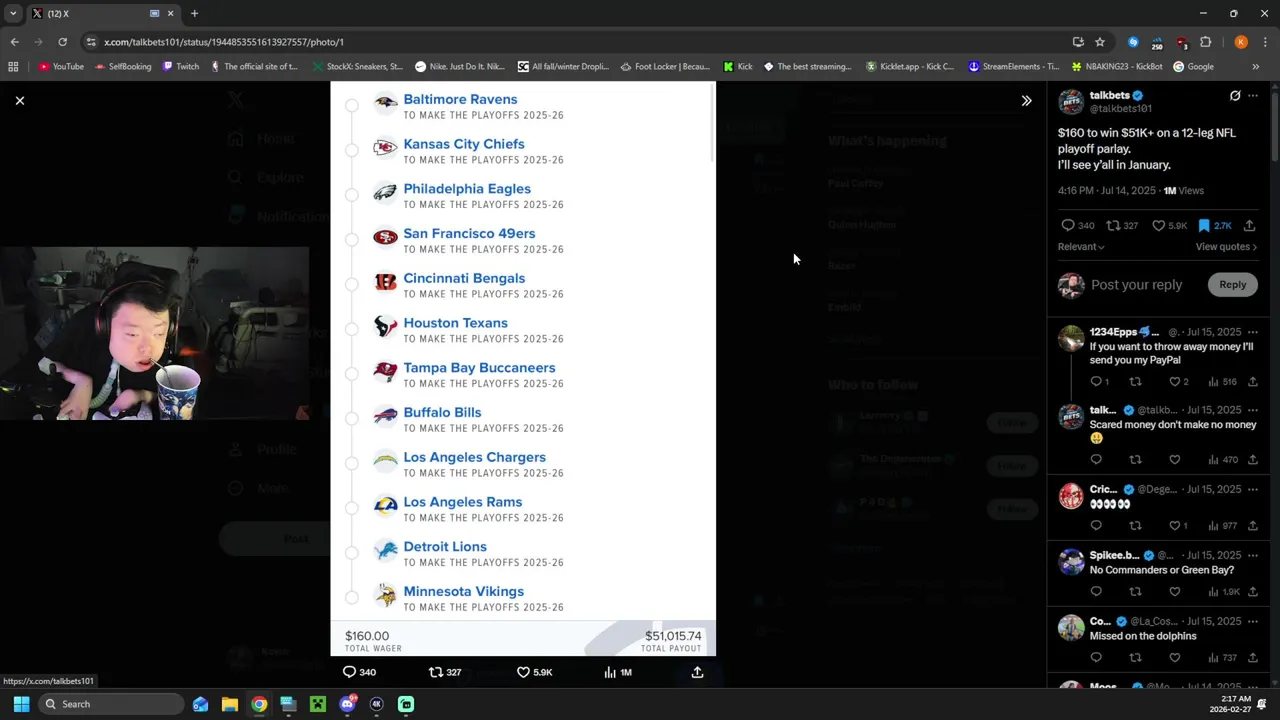
Task: Open the Chrome extensions puzzle icon
Action: tap(1205, 42)
